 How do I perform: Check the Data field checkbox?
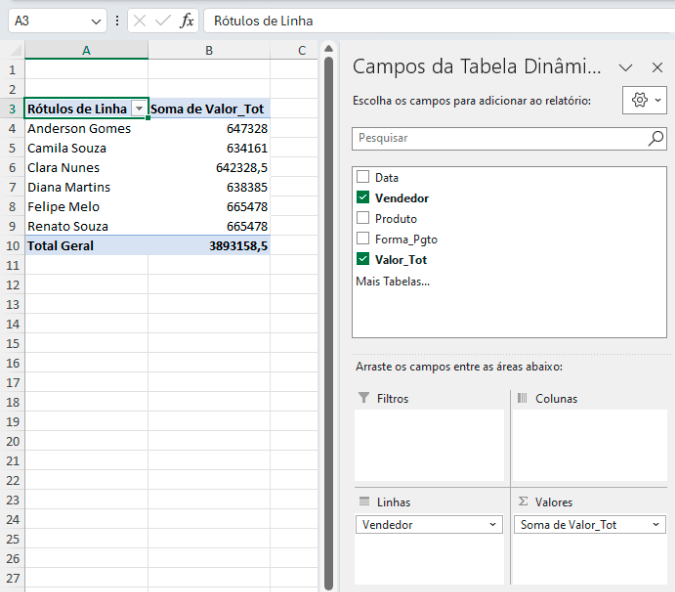363,177
